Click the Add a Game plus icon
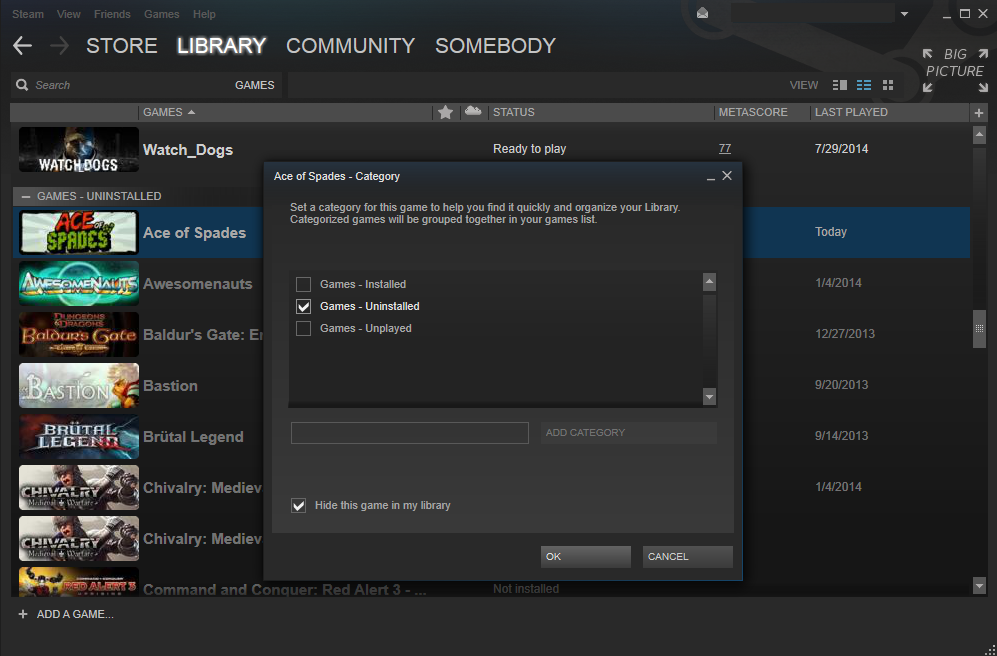The width and height of the screenshot is (997, 656). pos(23,614)
